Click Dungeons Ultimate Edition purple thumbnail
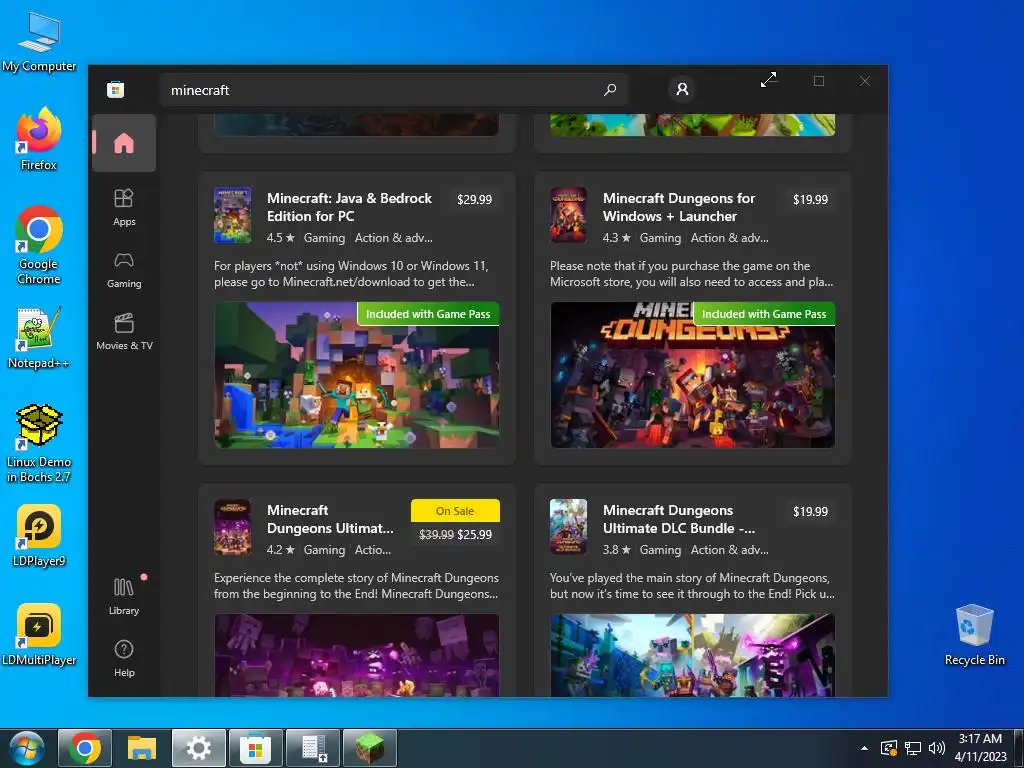 click(357, 655)
